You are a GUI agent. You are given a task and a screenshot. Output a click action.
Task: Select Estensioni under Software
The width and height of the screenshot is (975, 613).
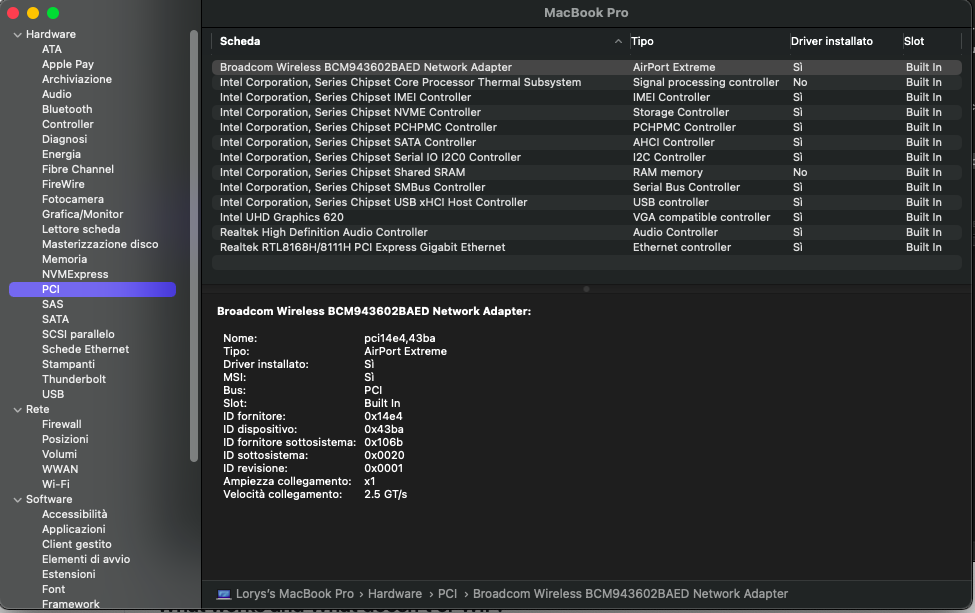coord(68,574)
